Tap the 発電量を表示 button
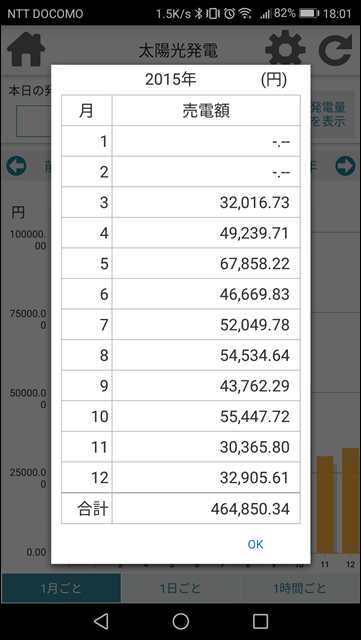 click(328, 114)
